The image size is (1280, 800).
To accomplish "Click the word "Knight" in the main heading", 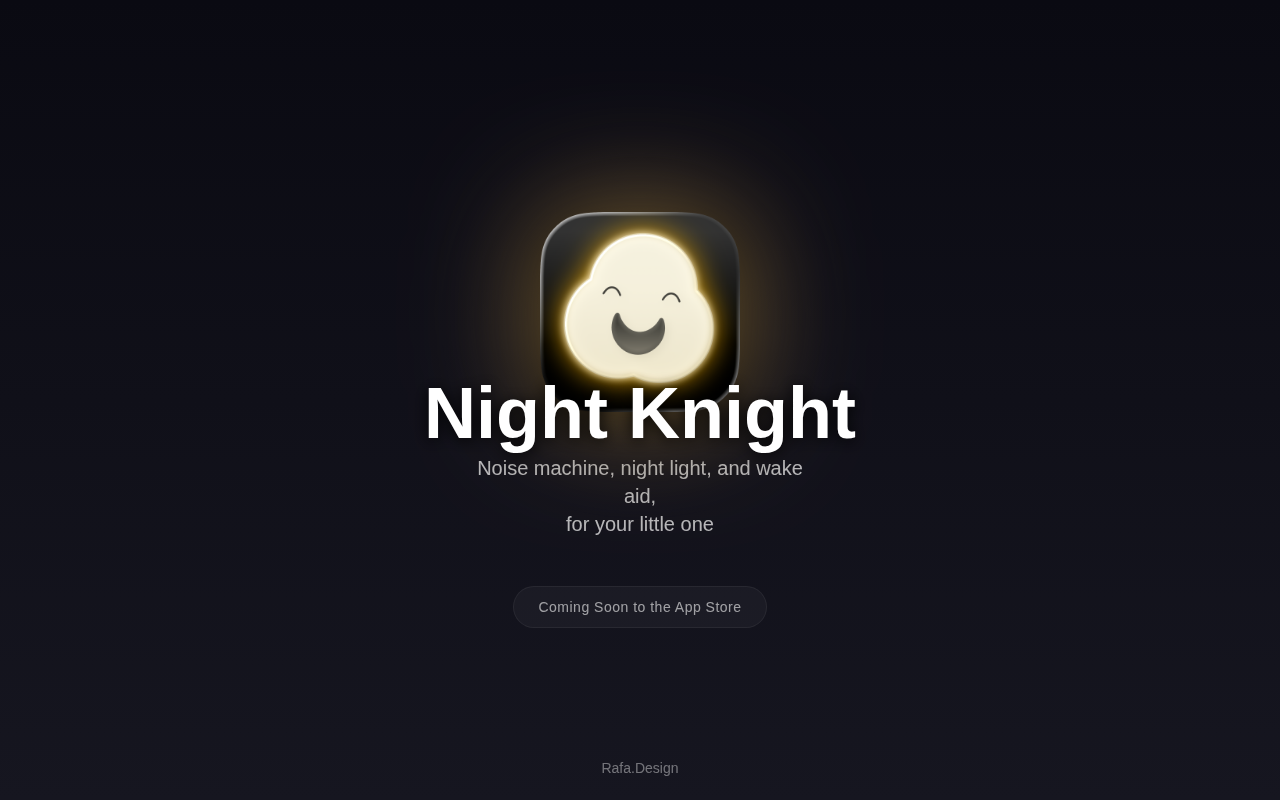I will pyautogui.click(x=742, y=413).
